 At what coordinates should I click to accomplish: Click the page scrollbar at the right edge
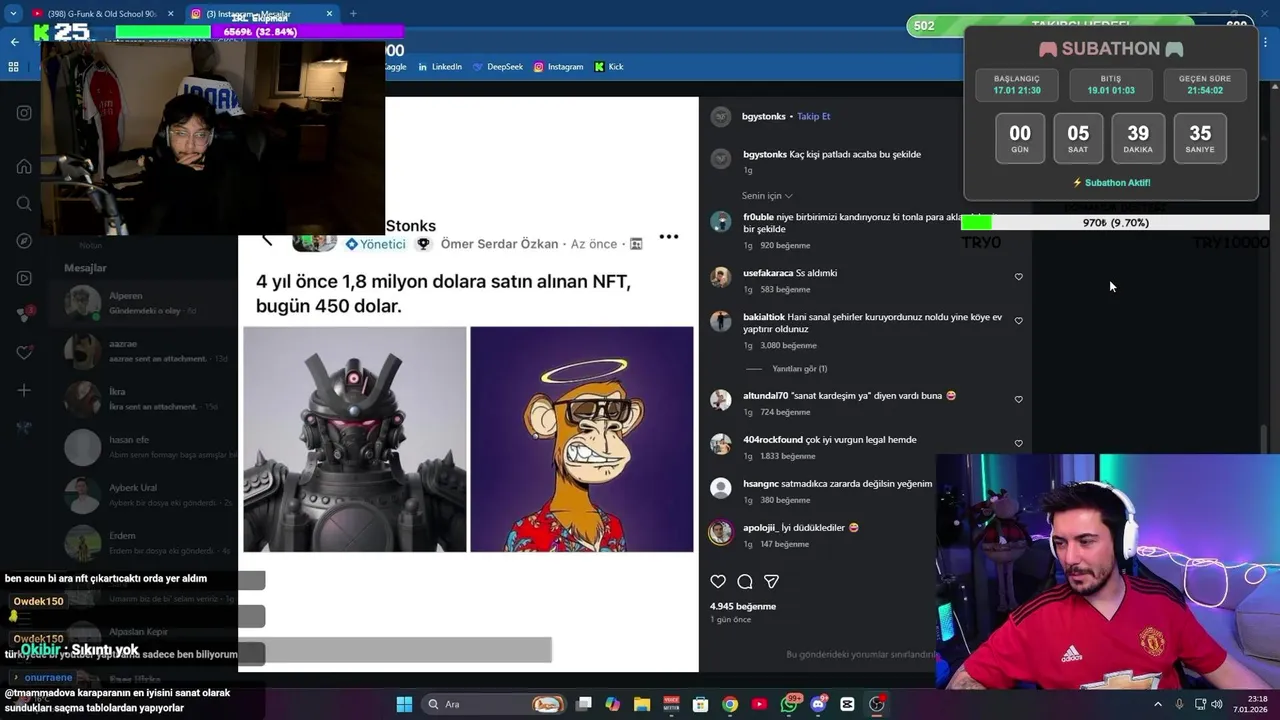1264,440
